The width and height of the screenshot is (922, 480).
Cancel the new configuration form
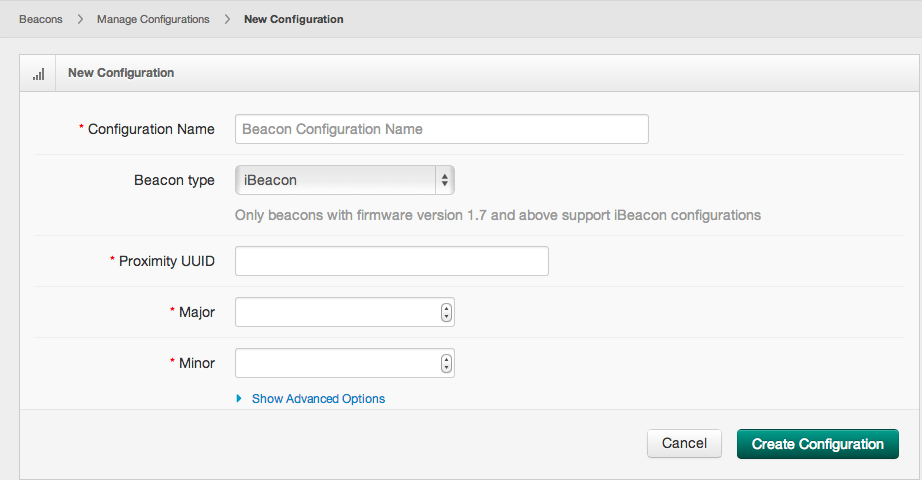(x=684, y=444)
